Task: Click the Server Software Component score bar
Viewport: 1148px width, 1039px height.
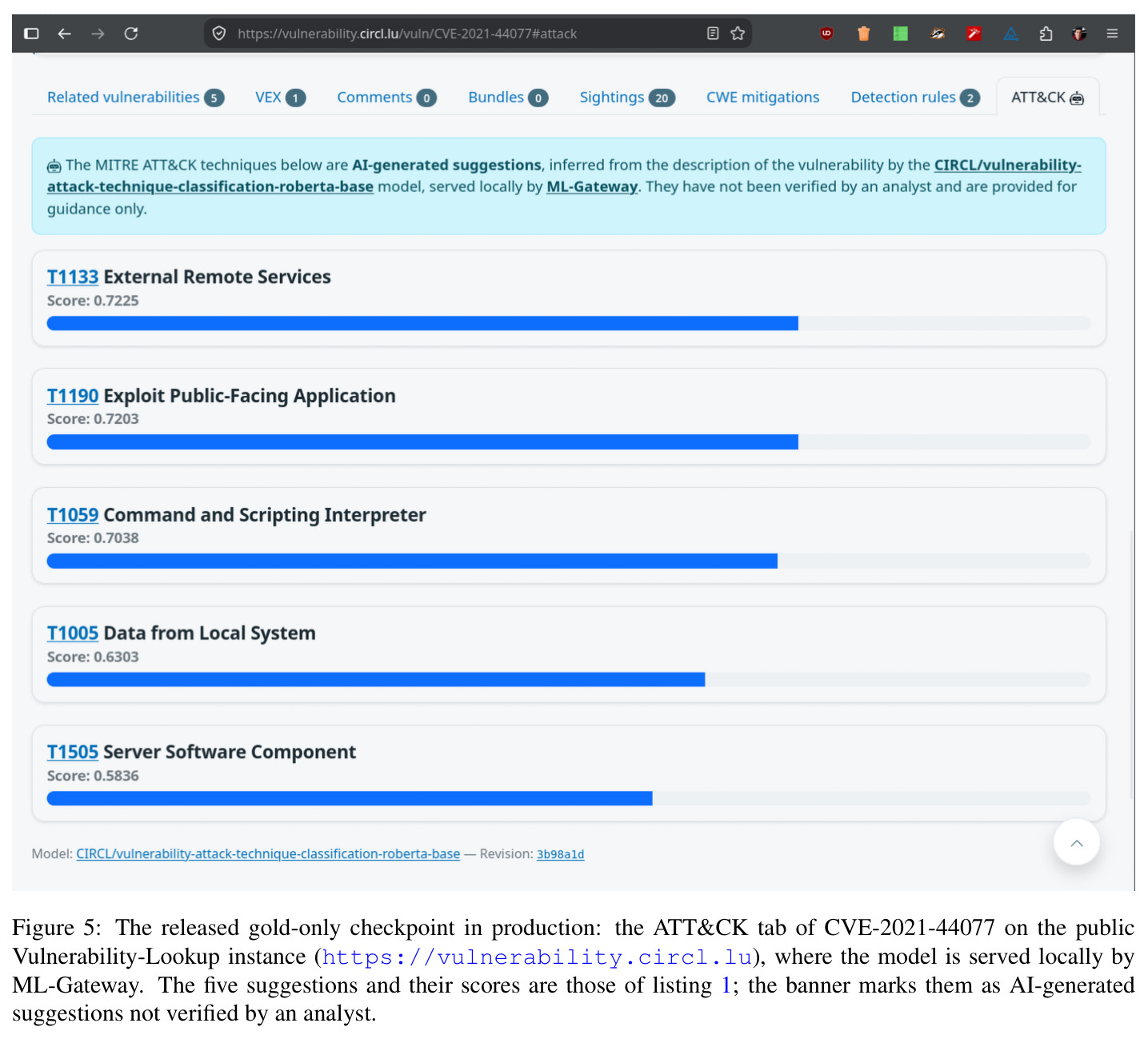Action: [569, 799]
